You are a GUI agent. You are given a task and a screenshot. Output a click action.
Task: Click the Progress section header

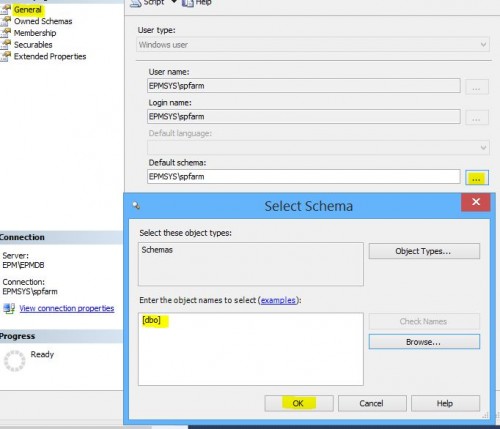61,336
